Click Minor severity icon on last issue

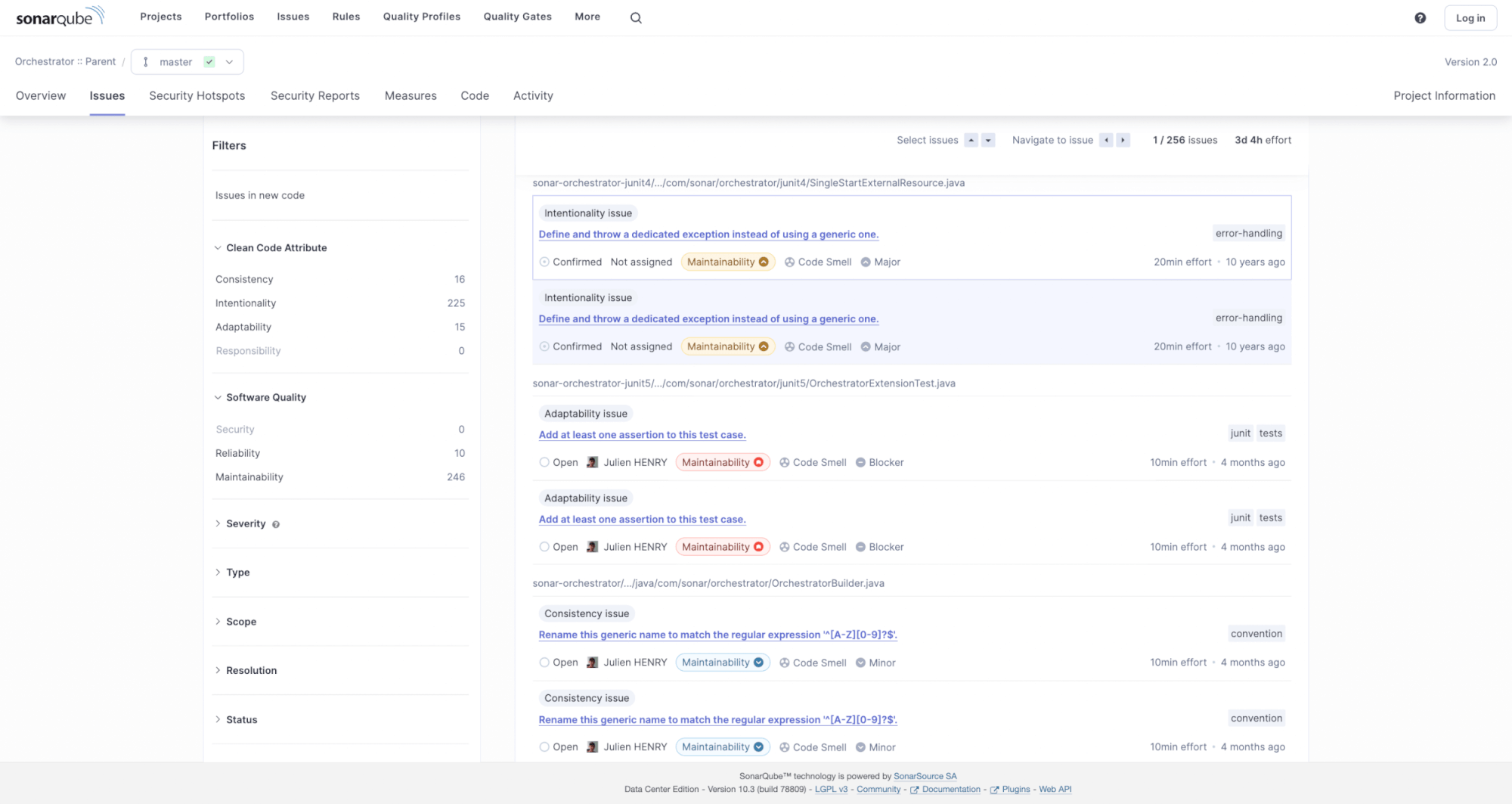point(860,747)
